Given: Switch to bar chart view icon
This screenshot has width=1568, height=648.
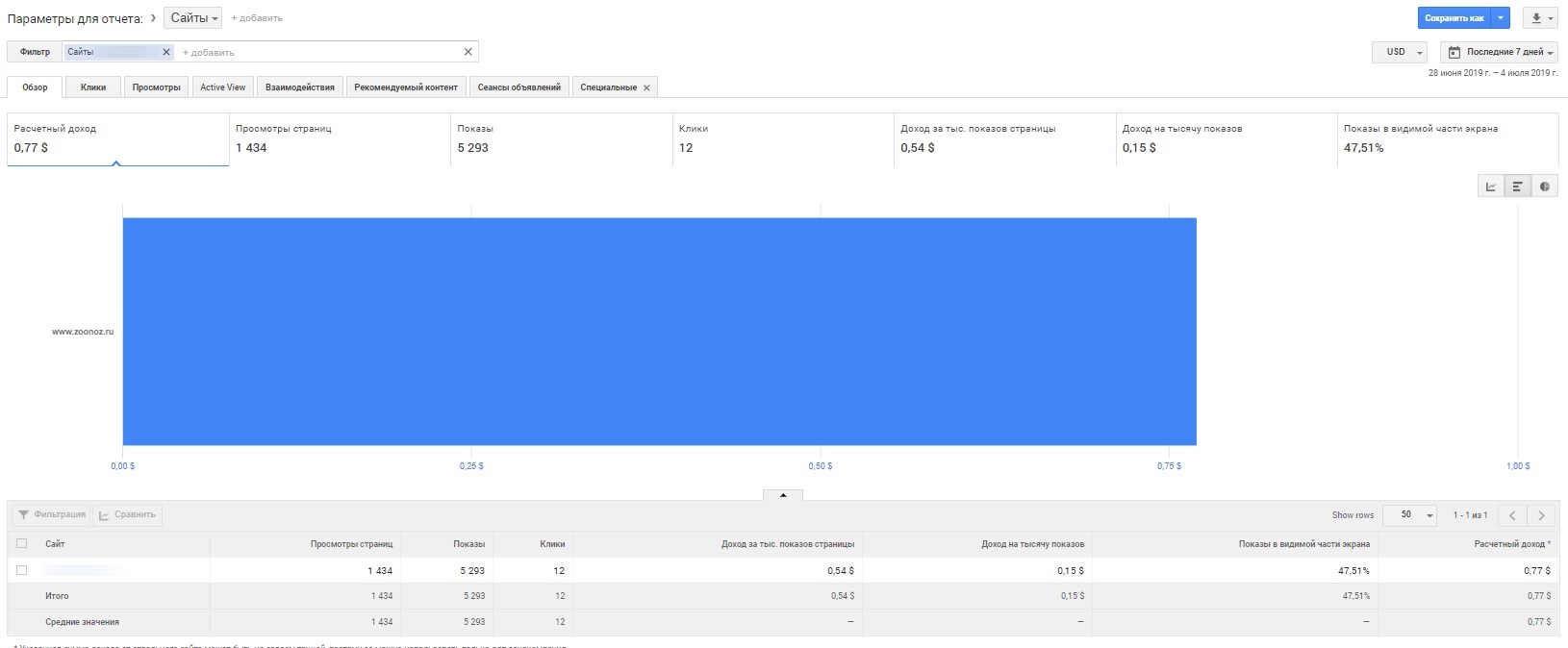Looking at the screenshot, I should pyautogui.click(x=1517, y=187).
